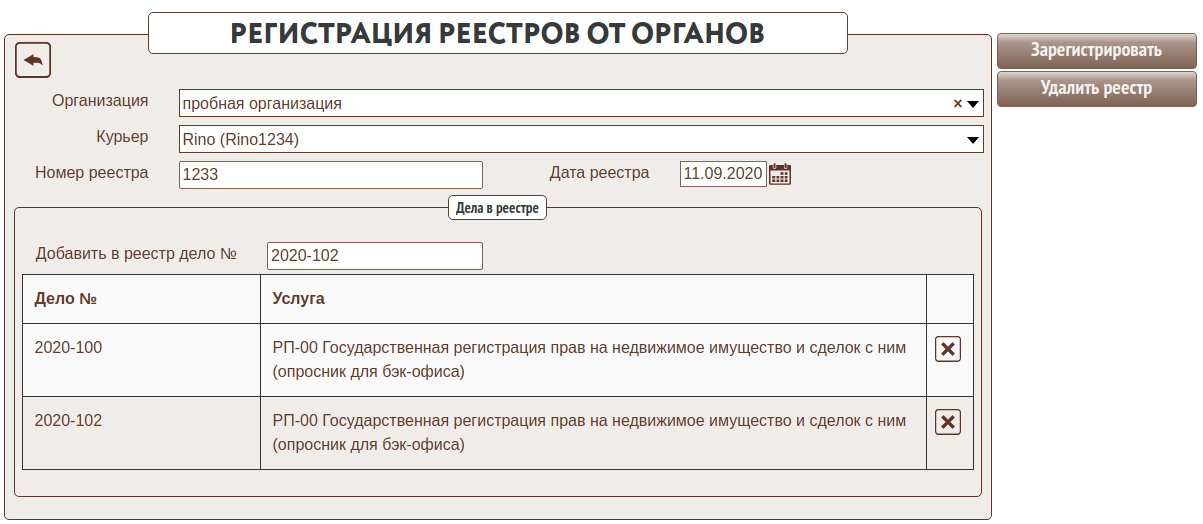Click the service description for case 2020-100
Image resolution: width=1203 pixels, height=524 pixels.
589,360
